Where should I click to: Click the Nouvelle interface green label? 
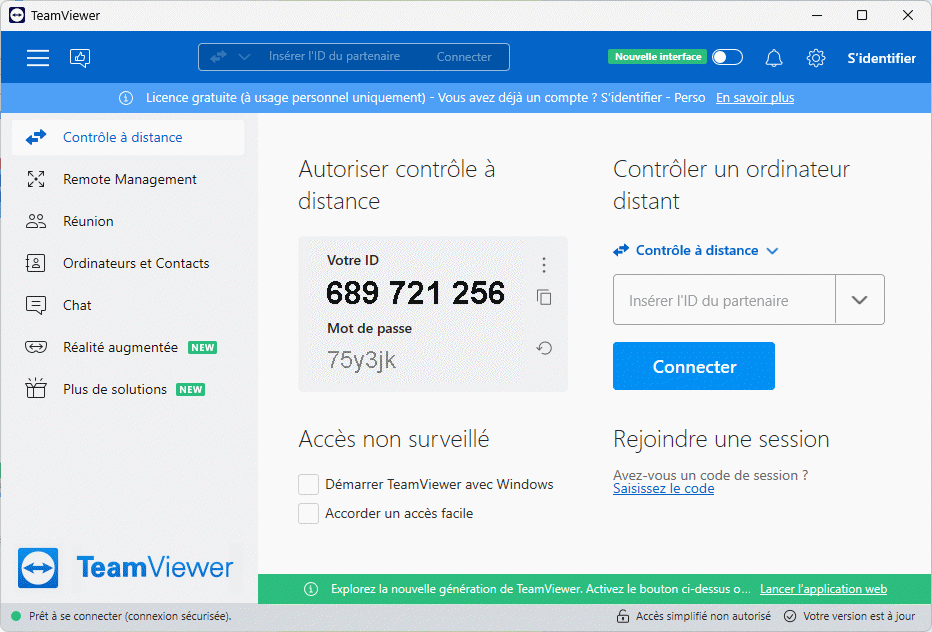coord(657,57)
